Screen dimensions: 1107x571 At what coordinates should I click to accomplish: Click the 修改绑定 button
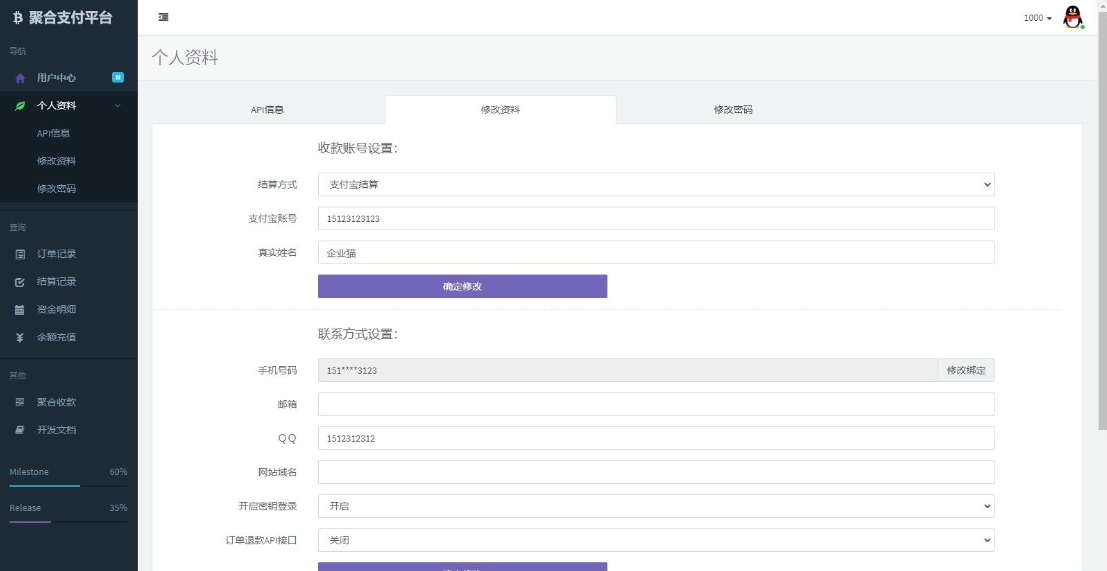pyautogui.click(x=966, y=370)
